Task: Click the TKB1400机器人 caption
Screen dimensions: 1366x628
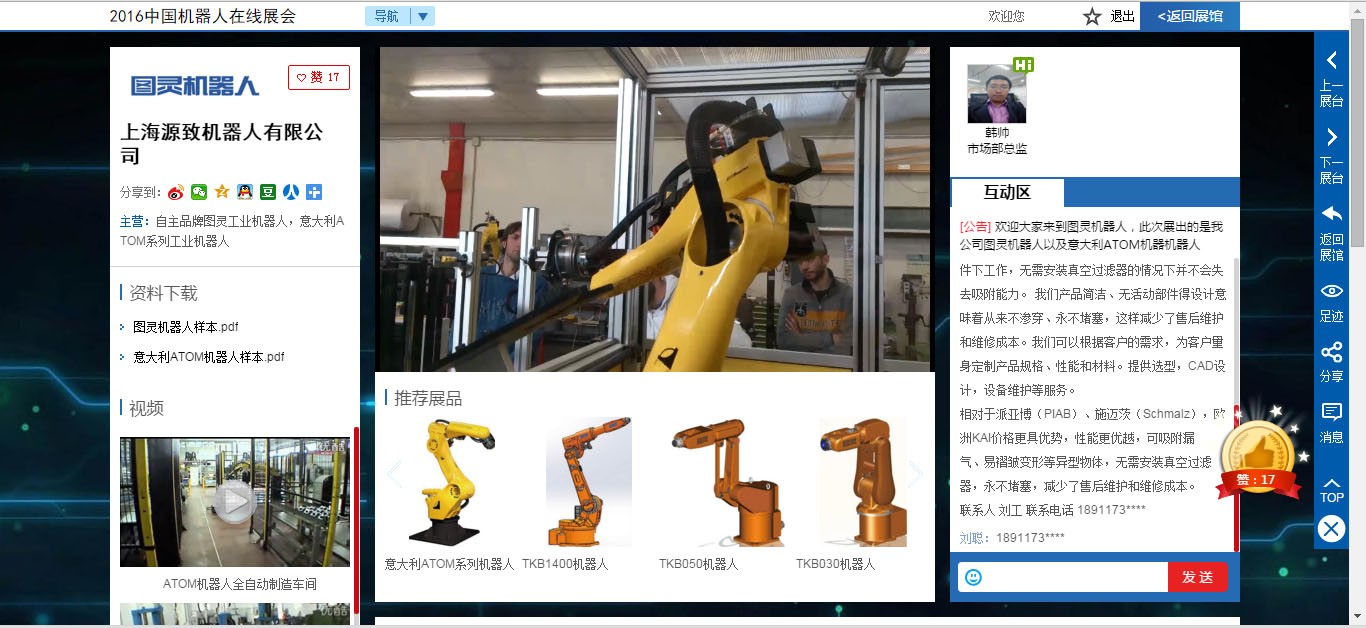Action: pos(565,564)
